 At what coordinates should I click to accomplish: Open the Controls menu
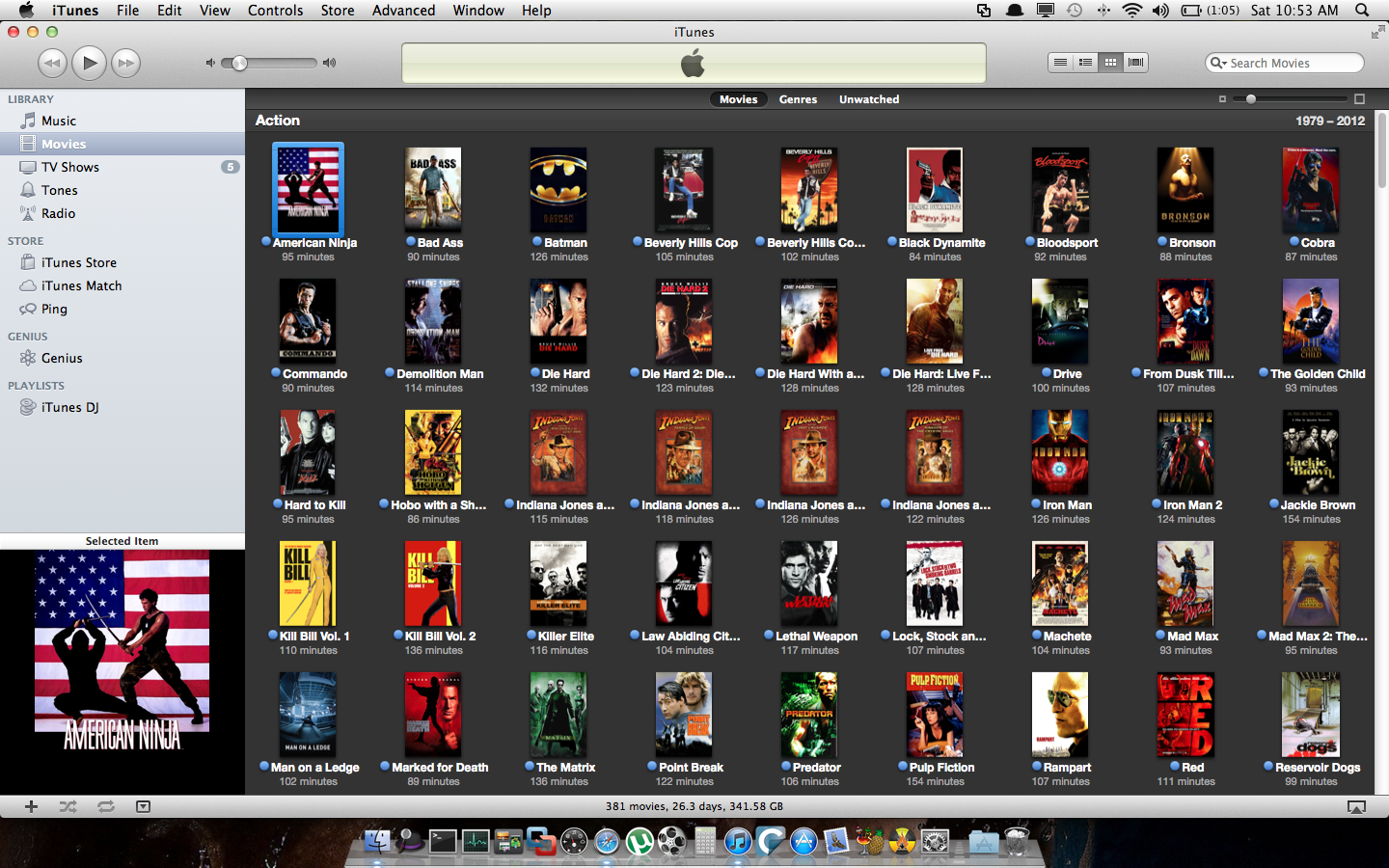(x=275, y=10)
